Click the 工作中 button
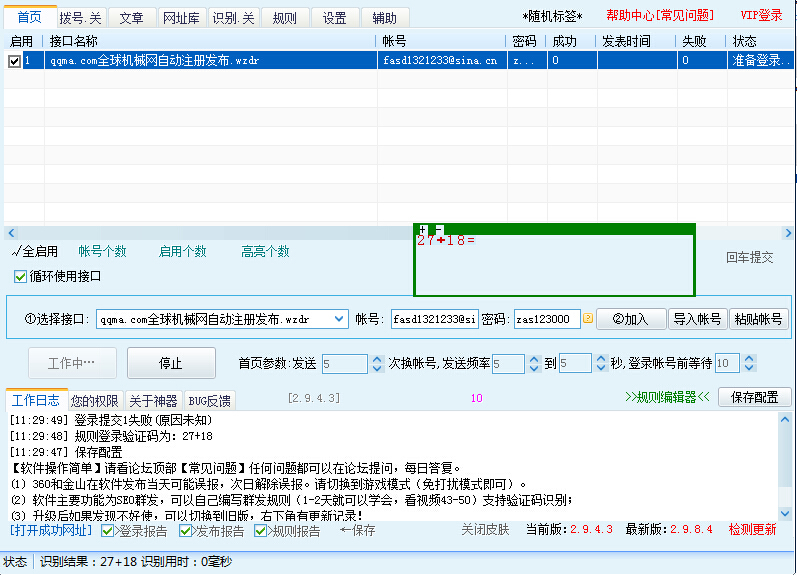 (72, 363)
